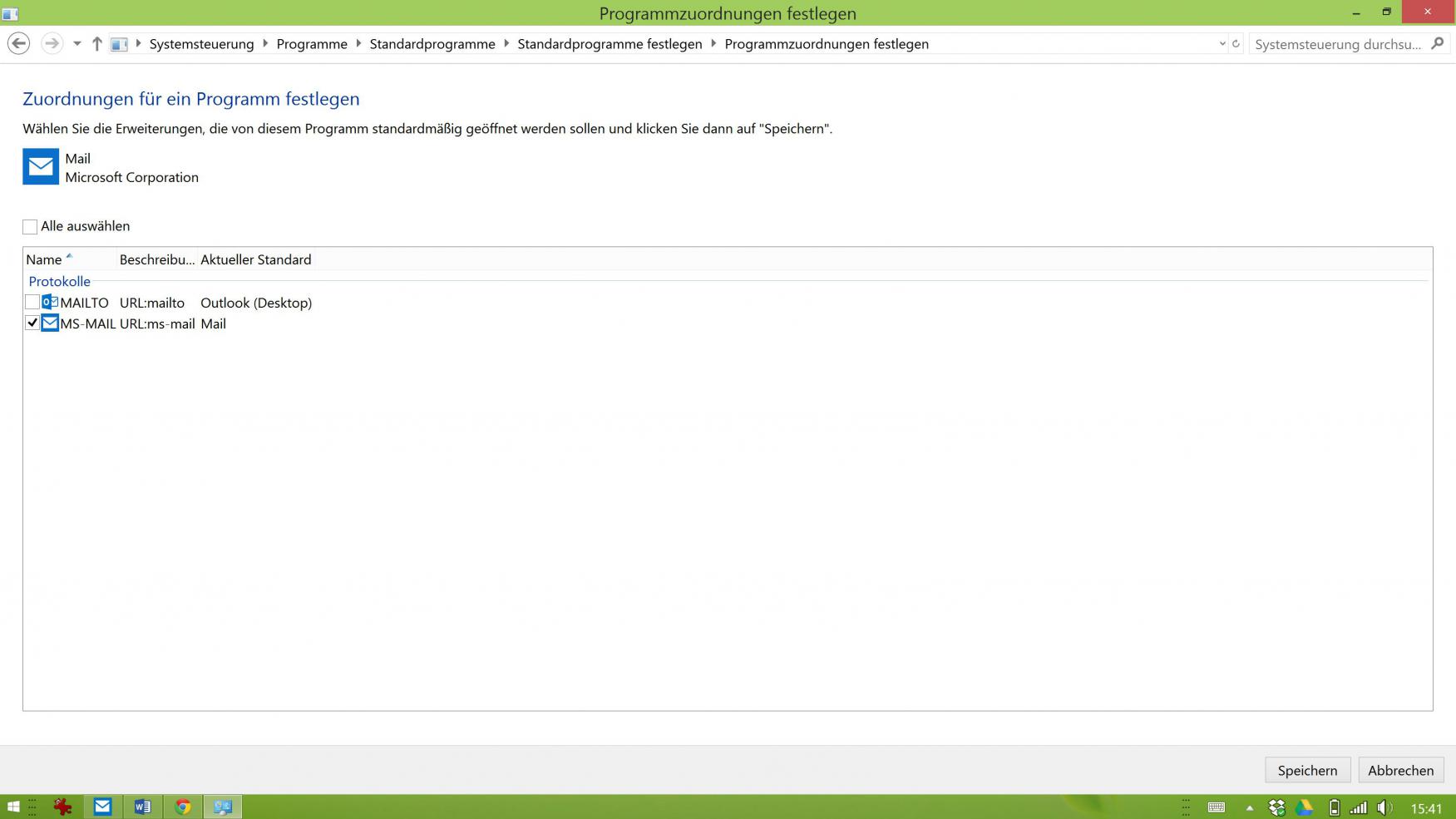The image size is (1456, 819).
Task: Click the Google Drive tray icon
Action: click(x=1304, y=807)
